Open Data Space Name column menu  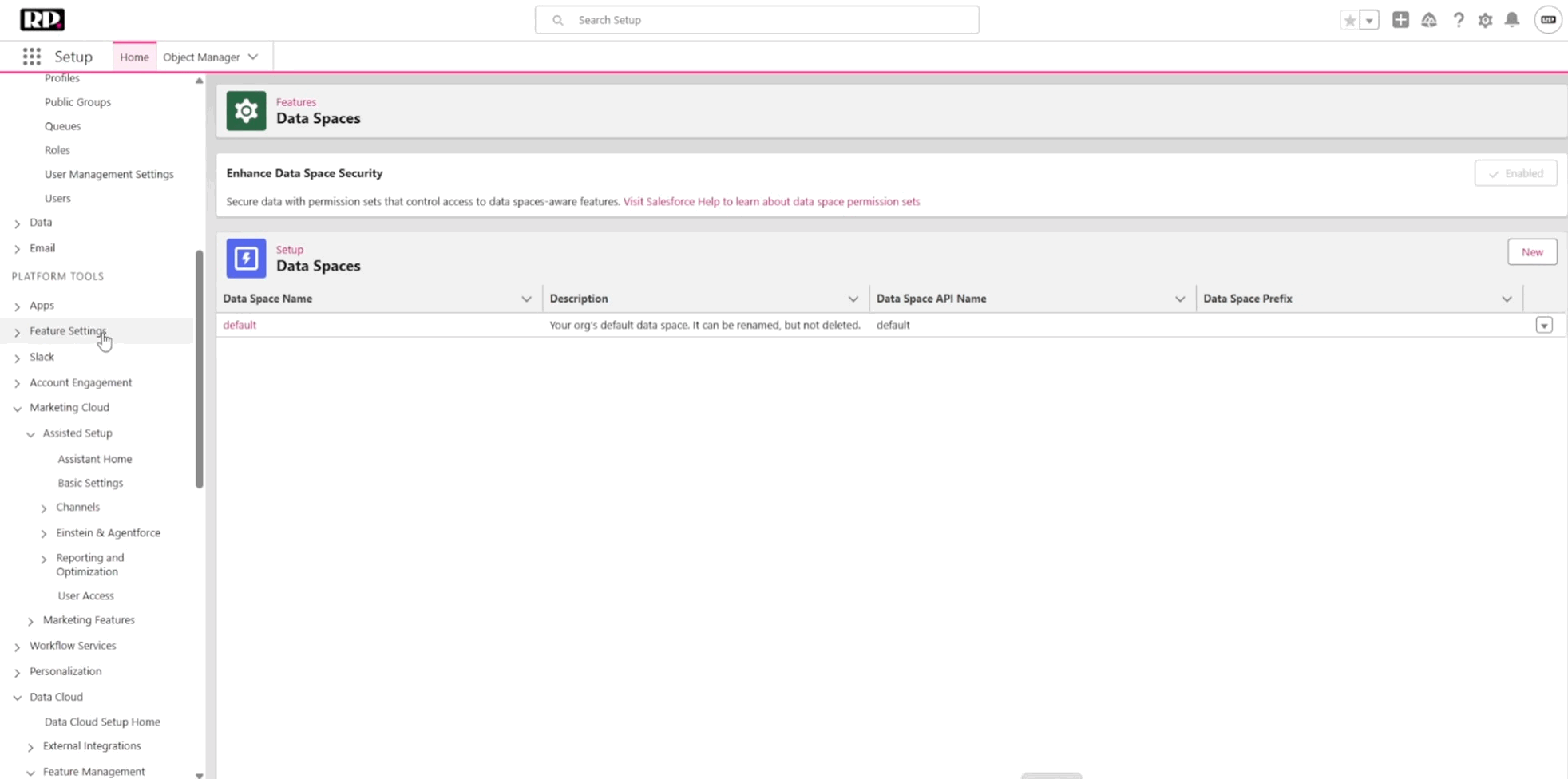click(x=526, y=299)
